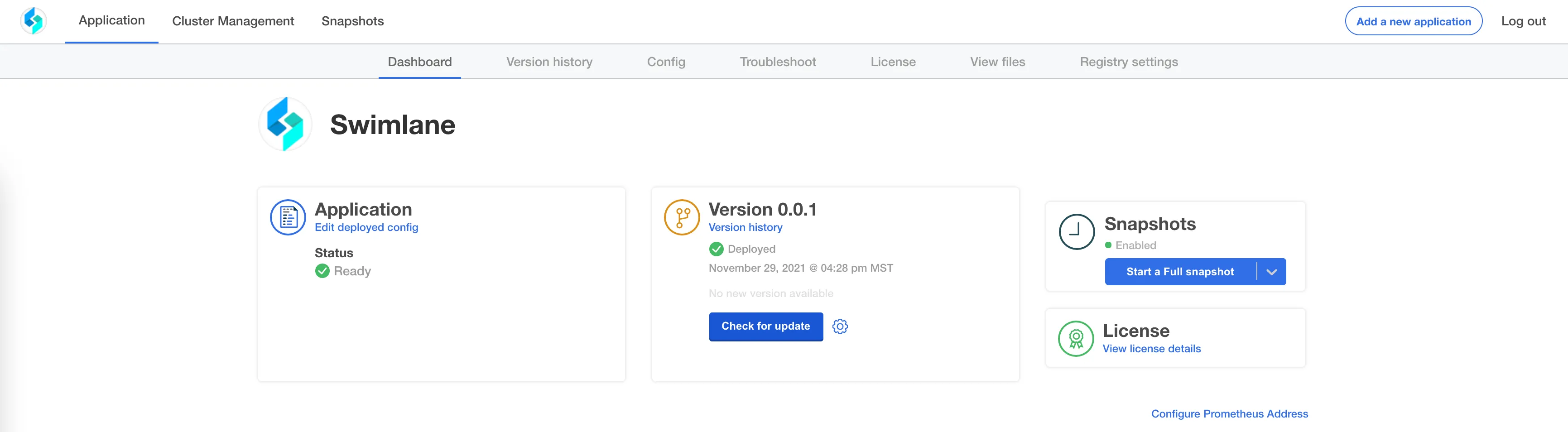Select the Dashboard sub-tab
This screenshot has height=432, width=1568.
point(420,62)
